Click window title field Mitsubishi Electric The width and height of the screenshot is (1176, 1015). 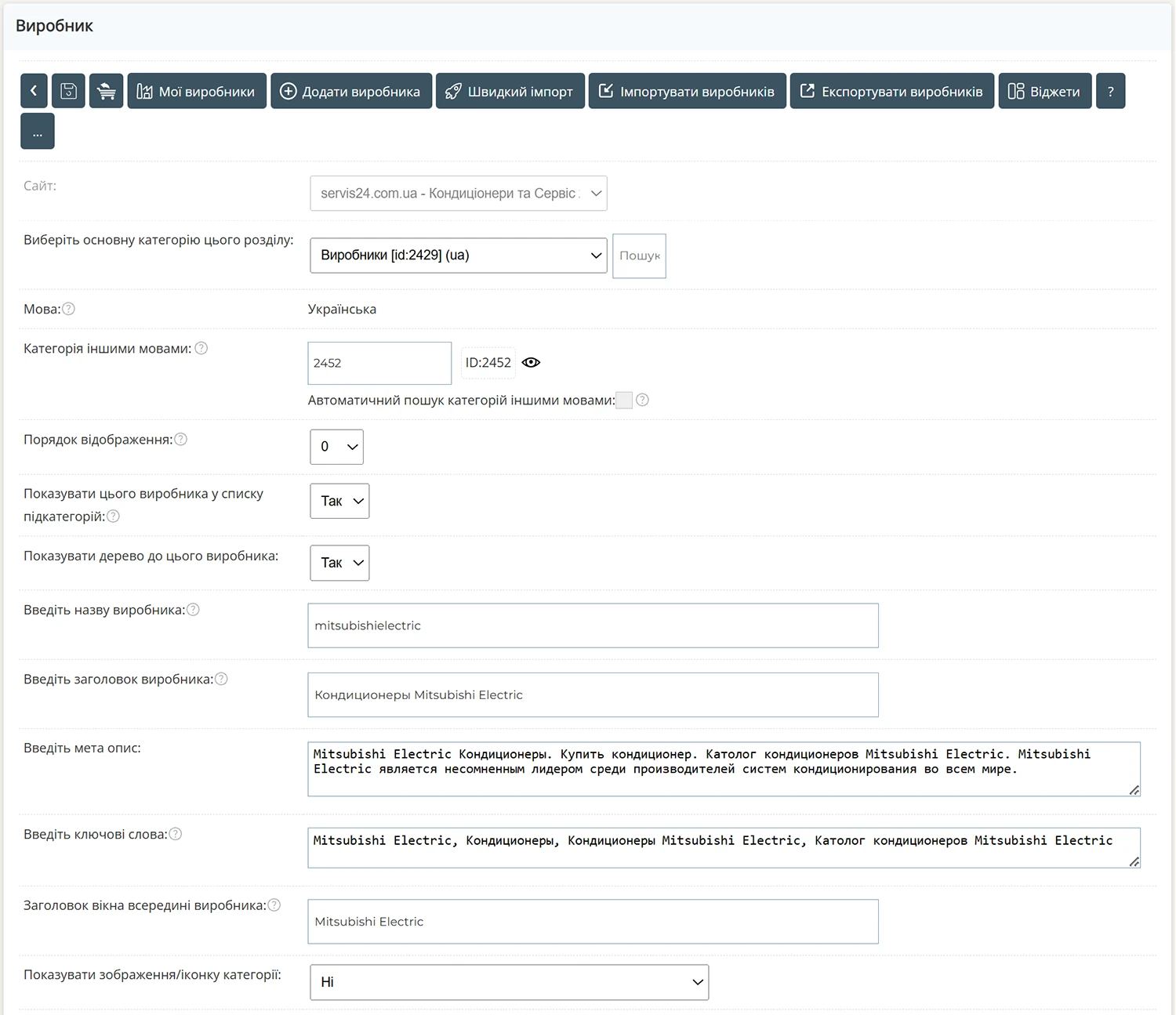click(x=593, y=922)
